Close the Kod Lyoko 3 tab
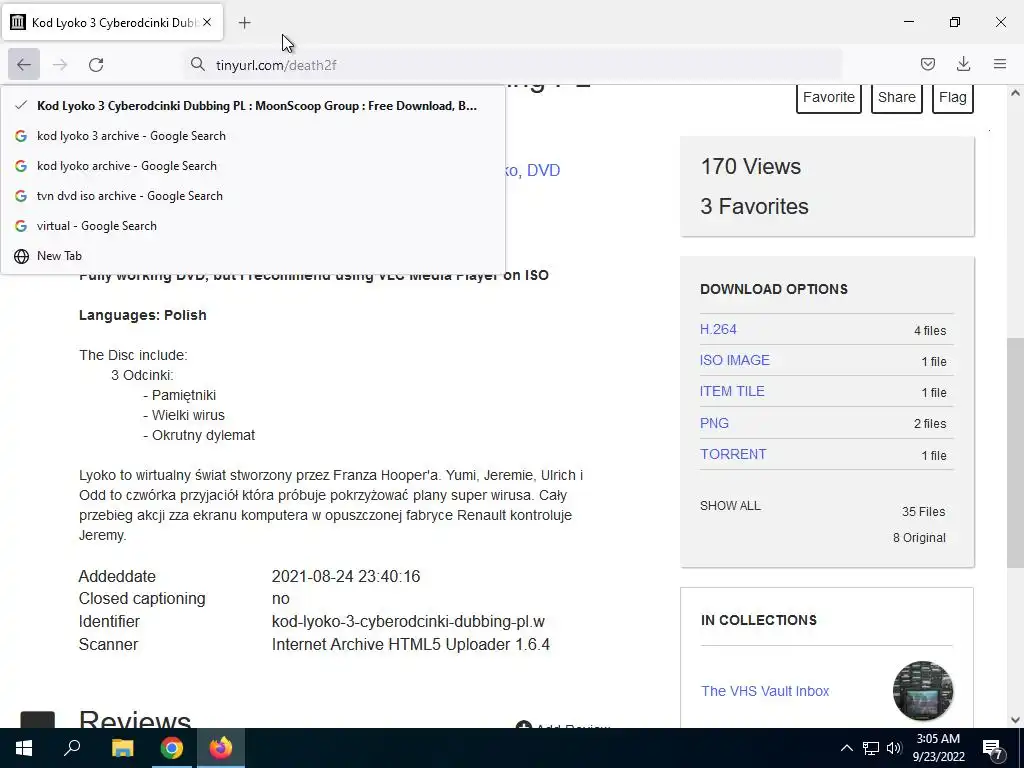 (x=207, y=22)
